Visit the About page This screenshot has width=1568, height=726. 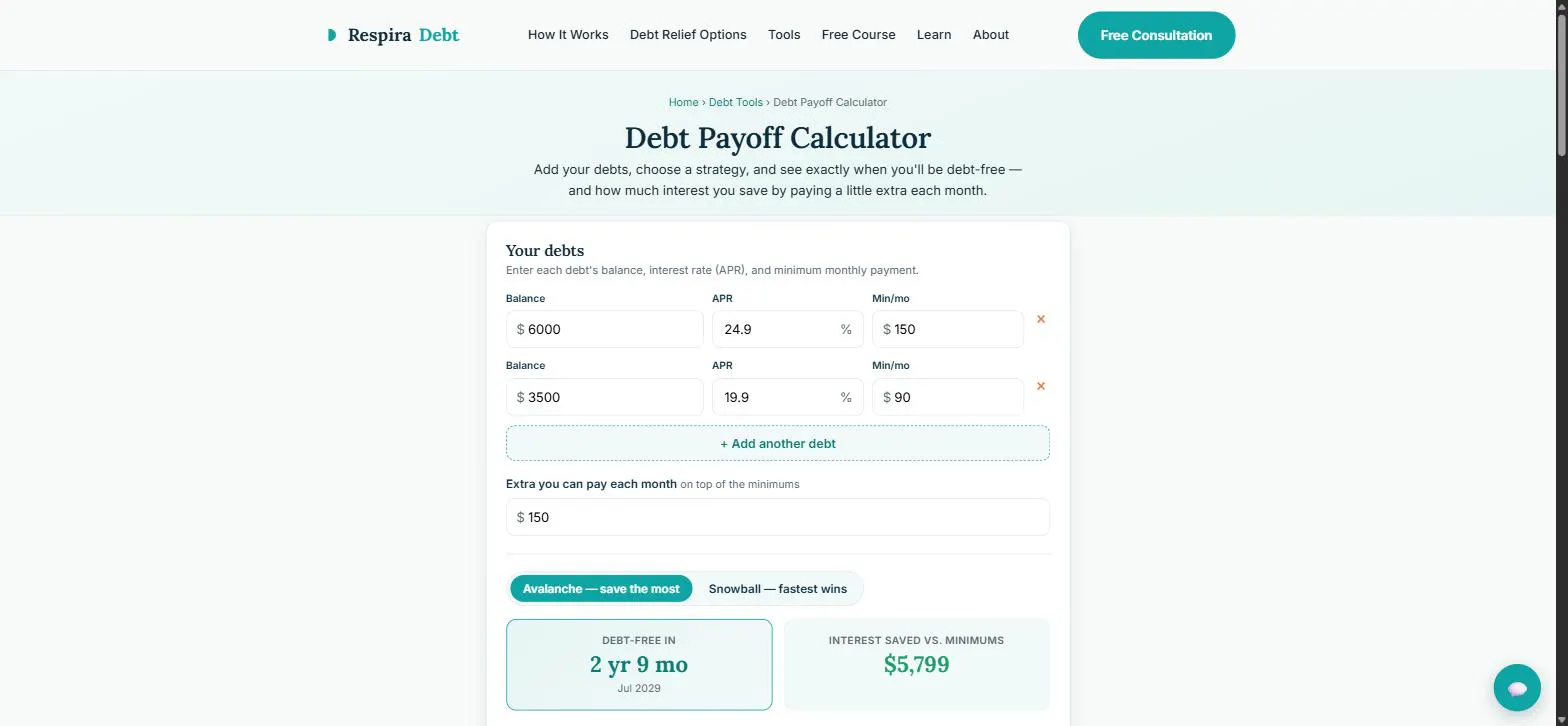(x=991, y=35)
